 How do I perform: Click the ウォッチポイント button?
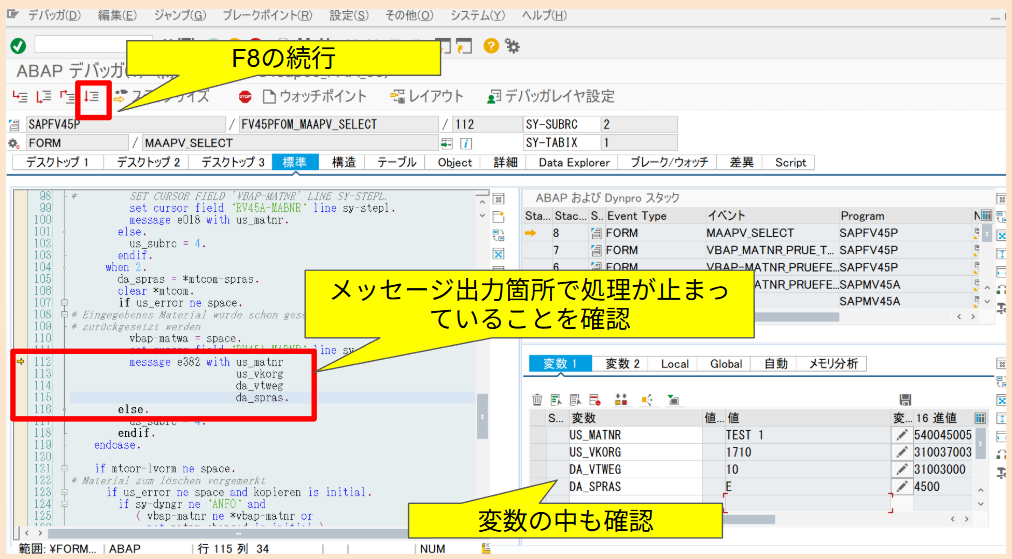(x=315, y=97)
